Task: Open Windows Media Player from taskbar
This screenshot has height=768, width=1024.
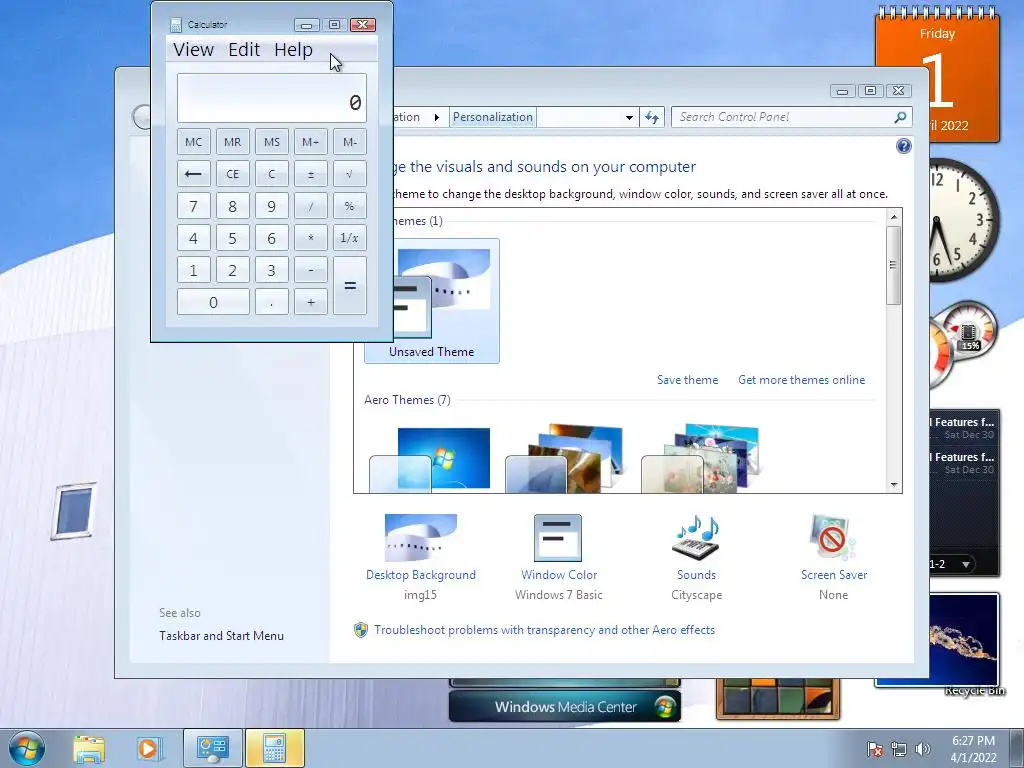Action: tap(148, 748)
